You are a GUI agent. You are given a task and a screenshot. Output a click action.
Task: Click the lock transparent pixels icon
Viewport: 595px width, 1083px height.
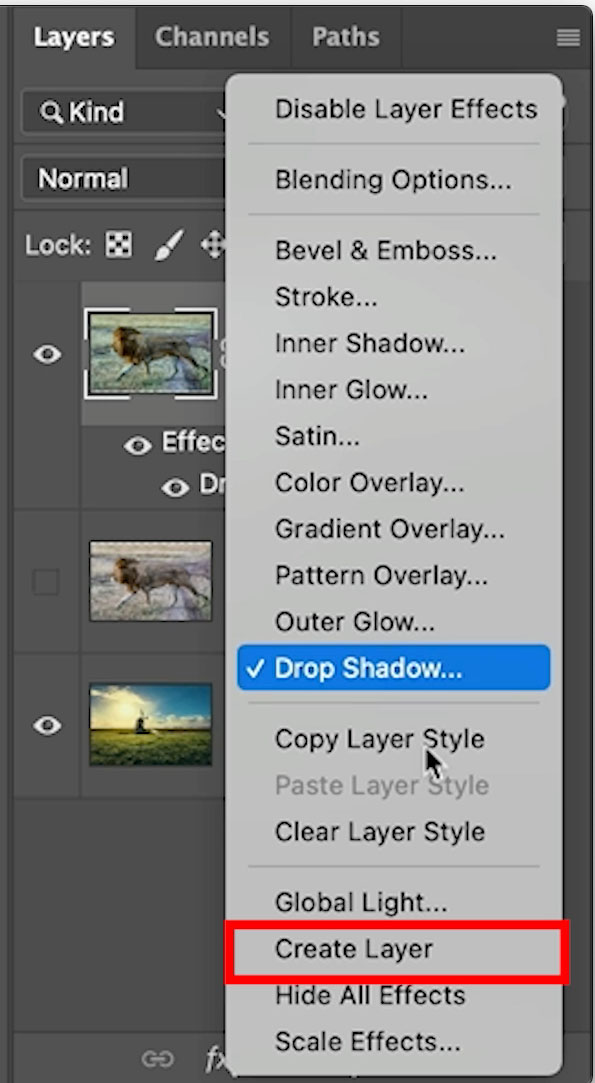pyautogui.click(x=118, y=245)
